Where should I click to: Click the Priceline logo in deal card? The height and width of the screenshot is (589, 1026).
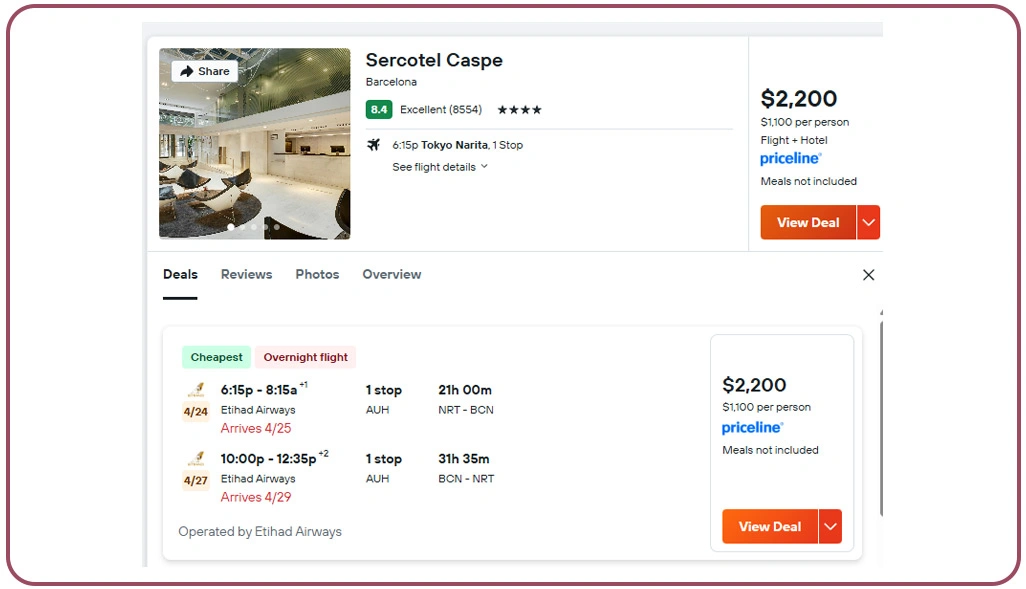[x=752, y=428]
